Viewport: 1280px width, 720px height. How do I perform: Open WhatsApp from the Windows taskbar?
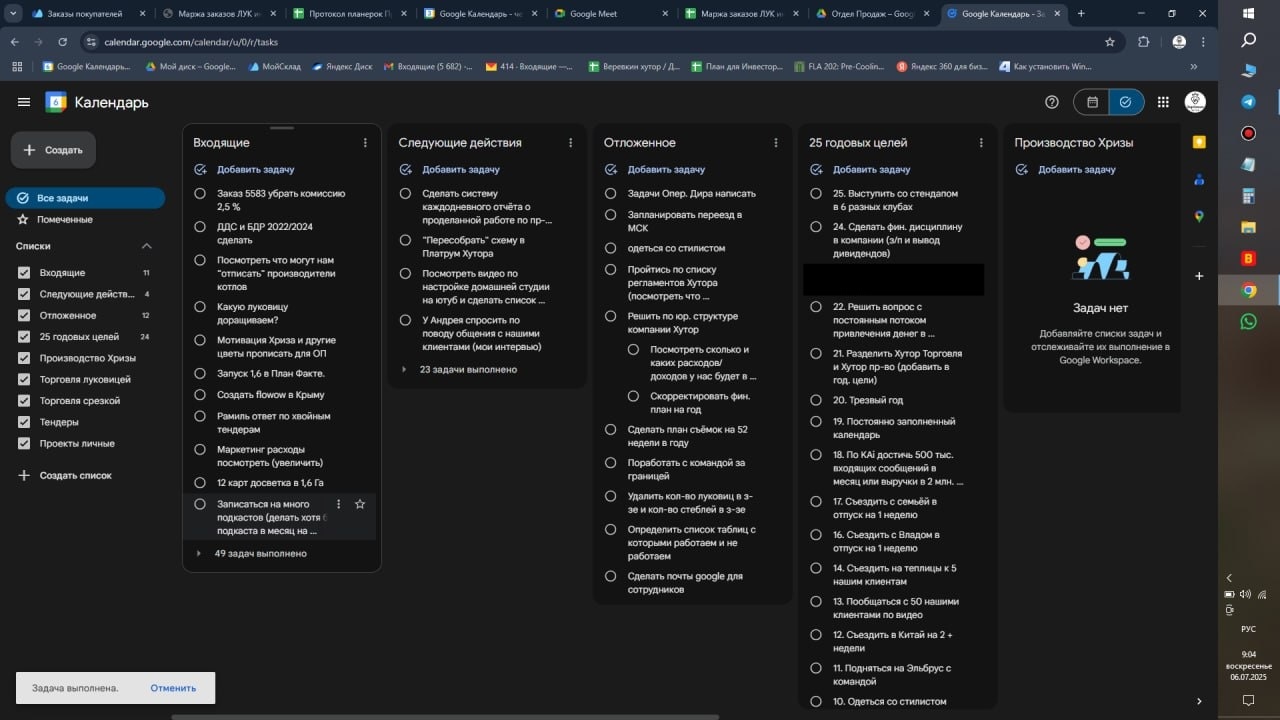coord(1248,321)
